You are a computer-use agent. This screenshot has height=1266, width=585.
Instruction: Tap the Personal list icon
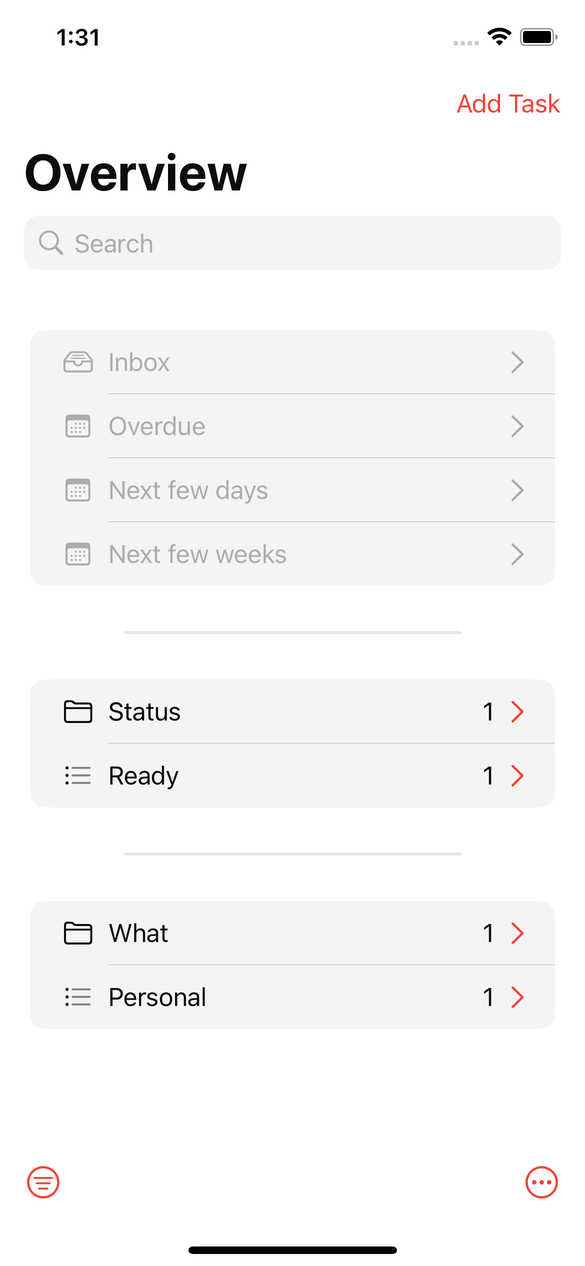pos(78,997)
